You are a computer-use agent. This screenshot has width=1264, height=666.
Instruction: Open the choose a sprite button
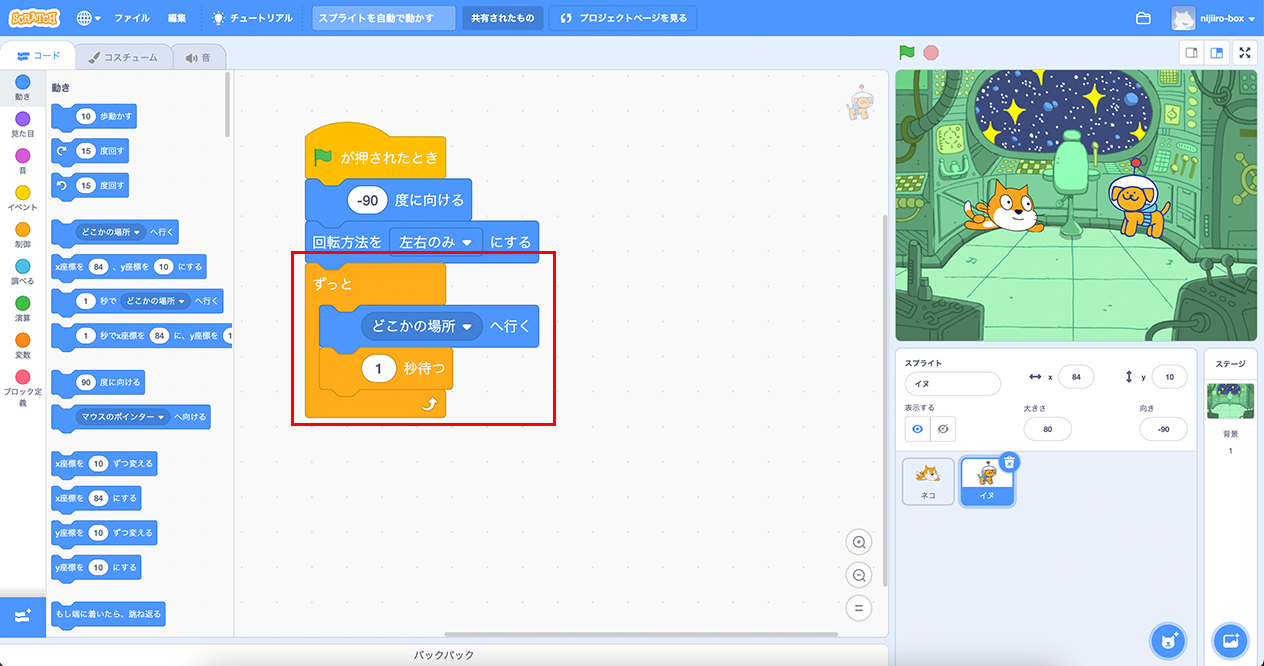pos(1167,639)
